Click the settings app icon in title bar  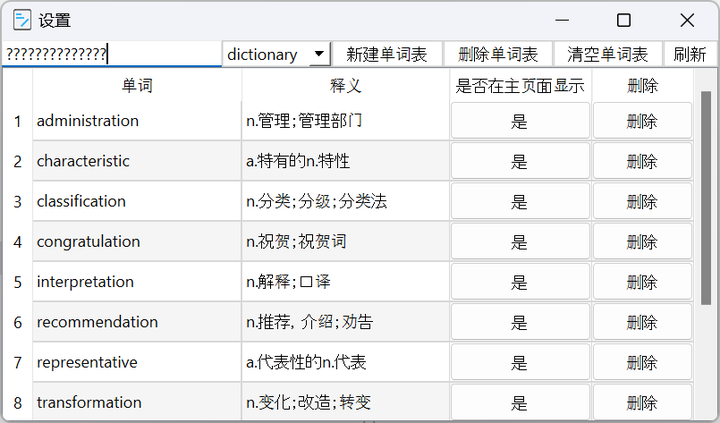[20, 20]
